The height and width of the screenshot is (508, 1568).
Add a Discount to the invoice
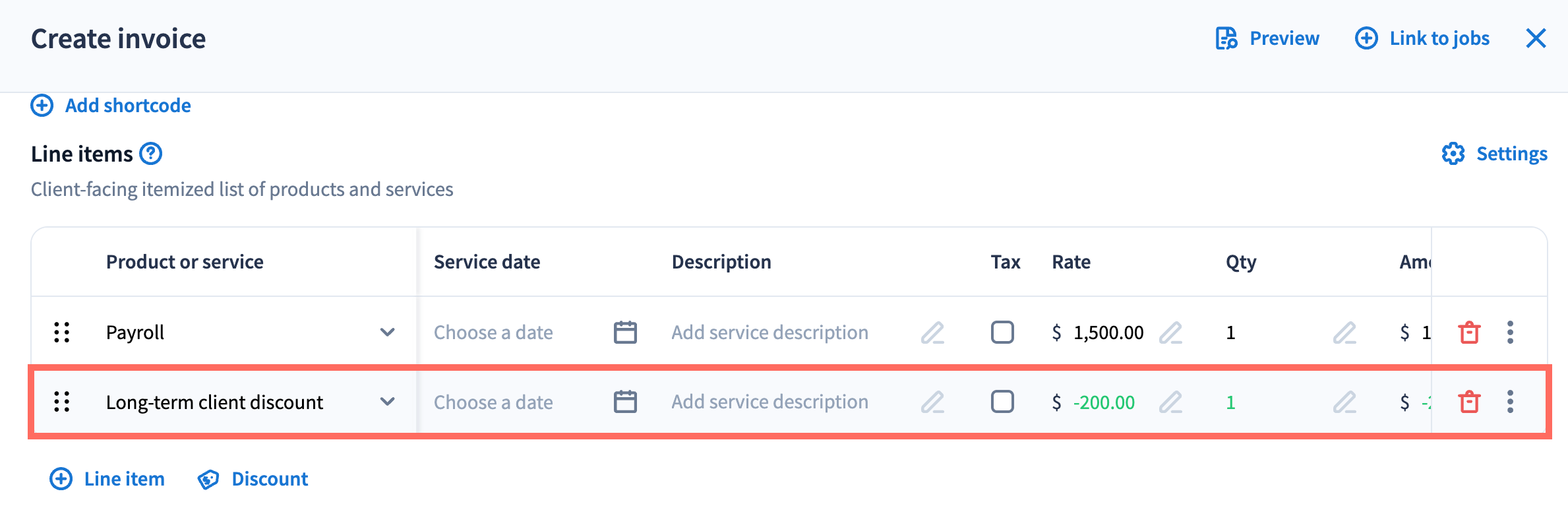tap(253, 479)
